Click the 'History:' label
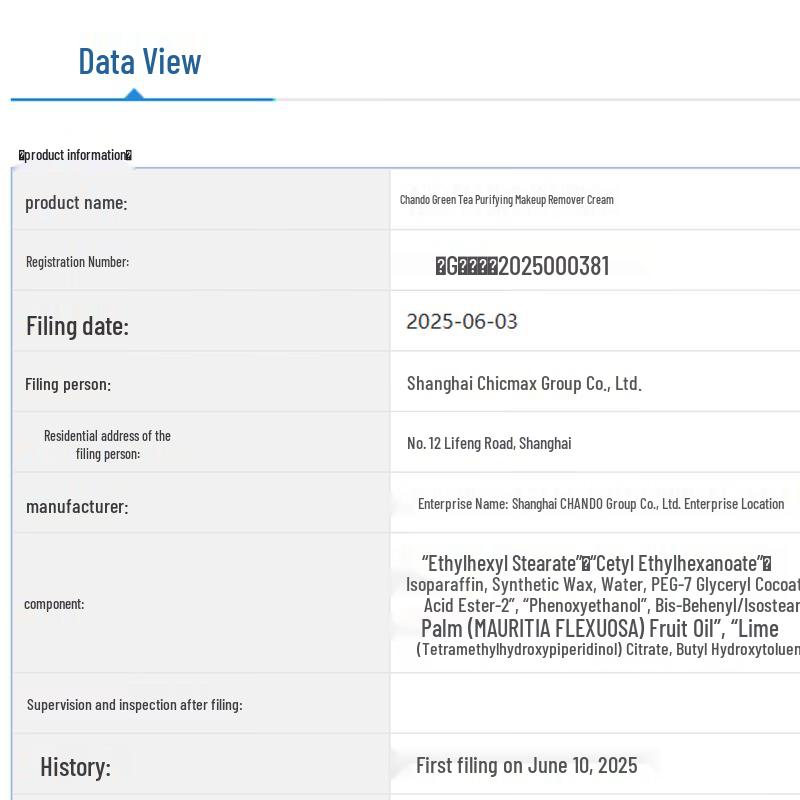 click(76, 767)
